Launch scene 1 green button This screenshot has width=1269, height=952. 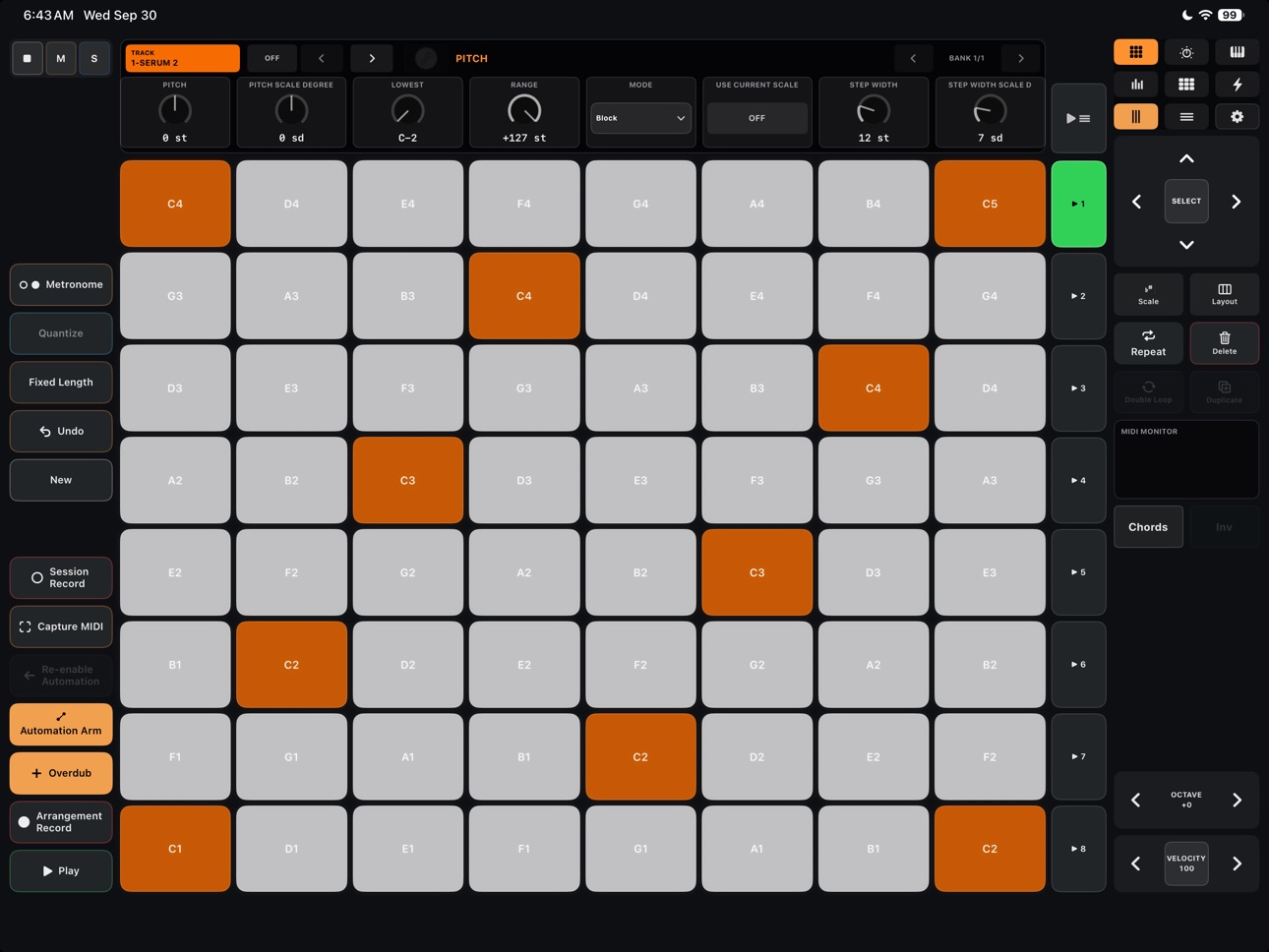1078,204
